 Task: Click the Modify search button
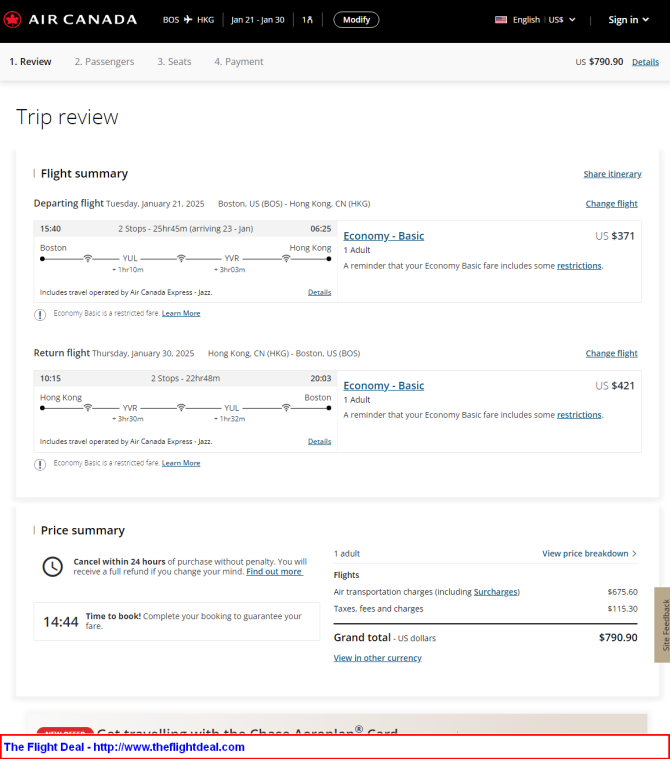click(x=356, y=20)
